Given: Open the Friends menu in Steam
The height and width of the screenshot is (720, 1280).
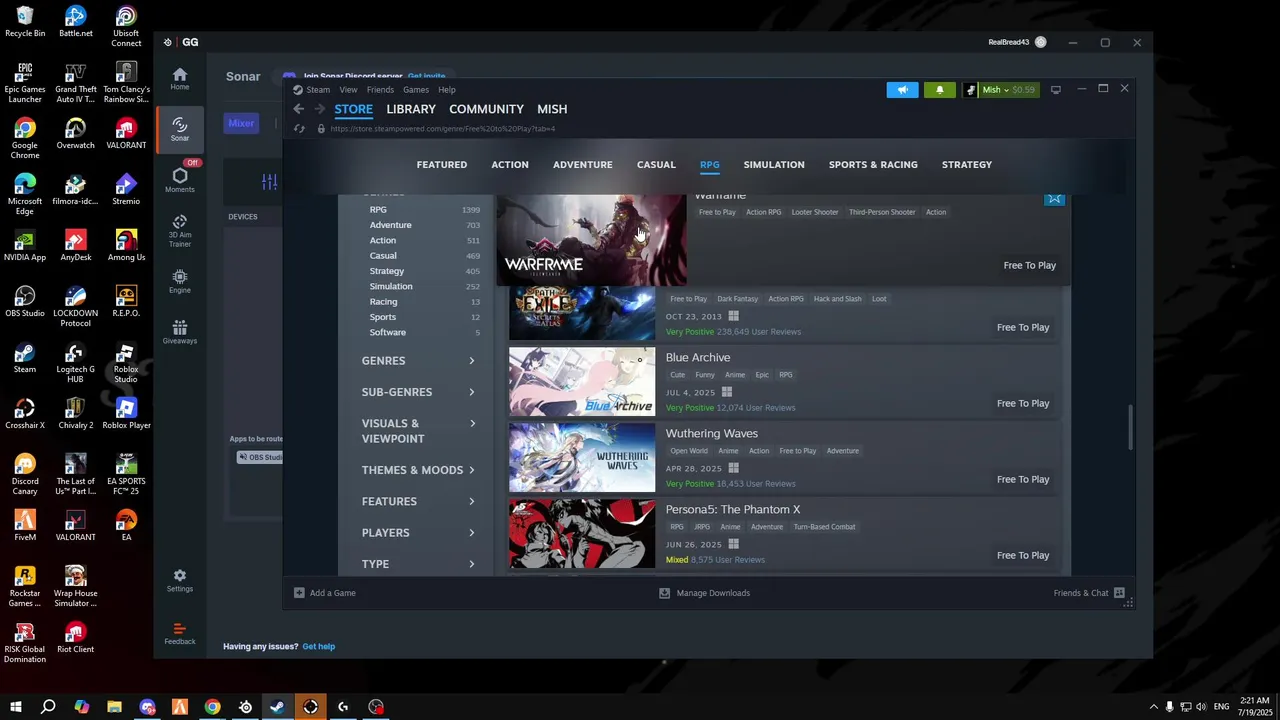Looking at the screenshot, I should coord(380,90).
